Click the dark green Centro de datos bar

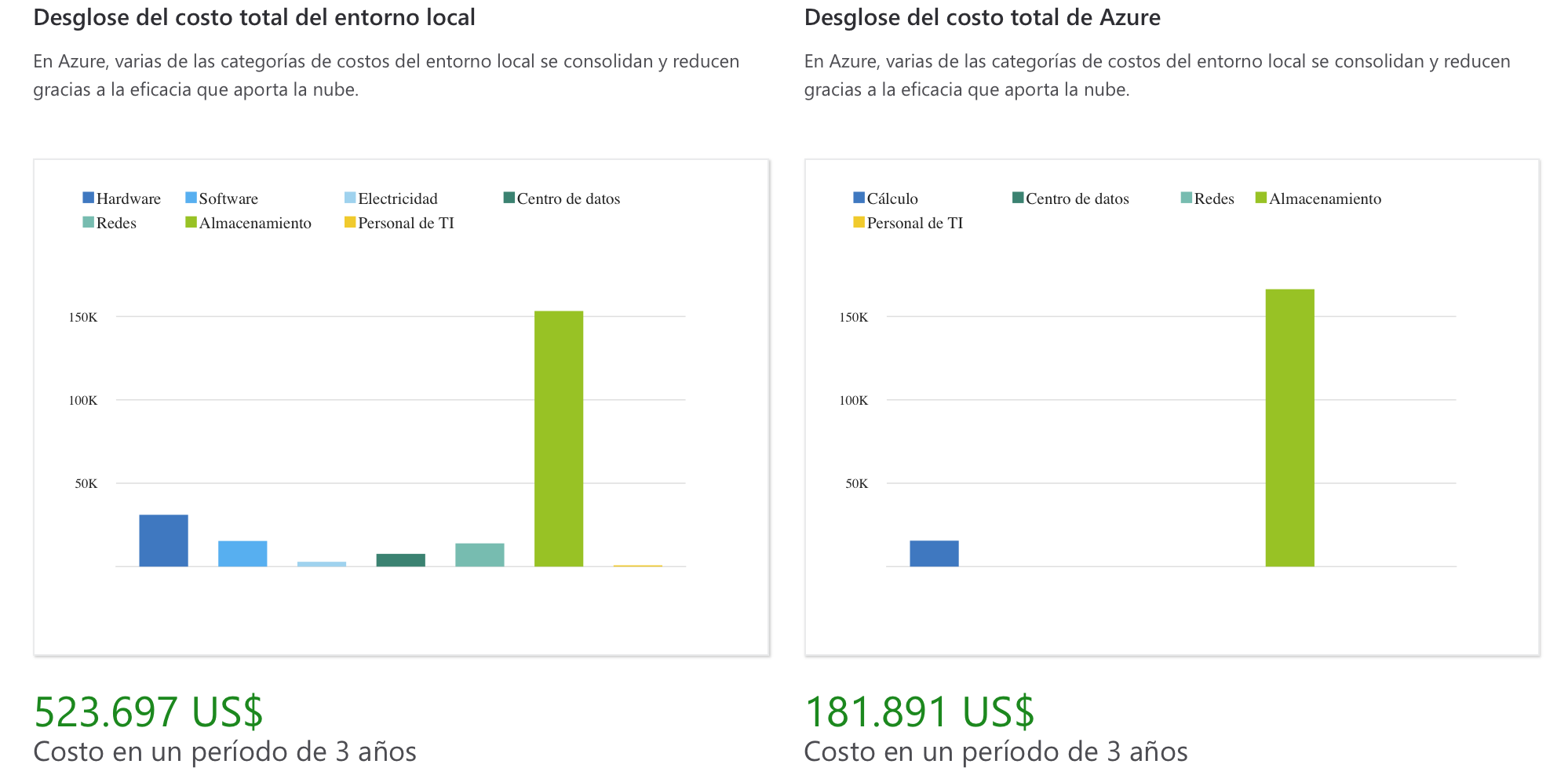coord(401,560)
